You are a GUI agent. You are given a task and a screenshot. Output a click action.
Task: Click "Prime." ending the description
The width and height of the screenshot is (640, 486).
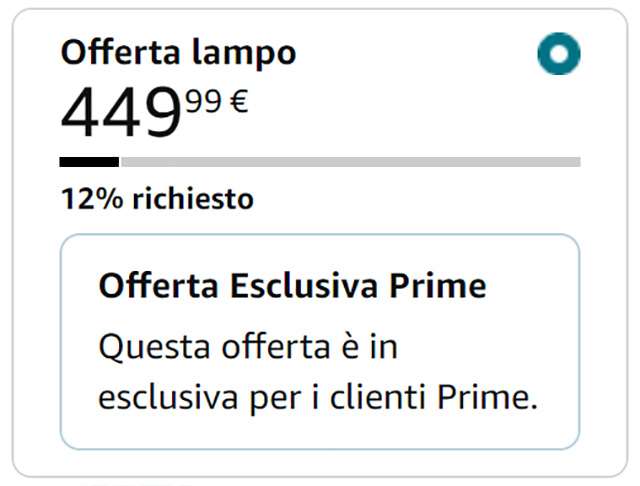488,397
